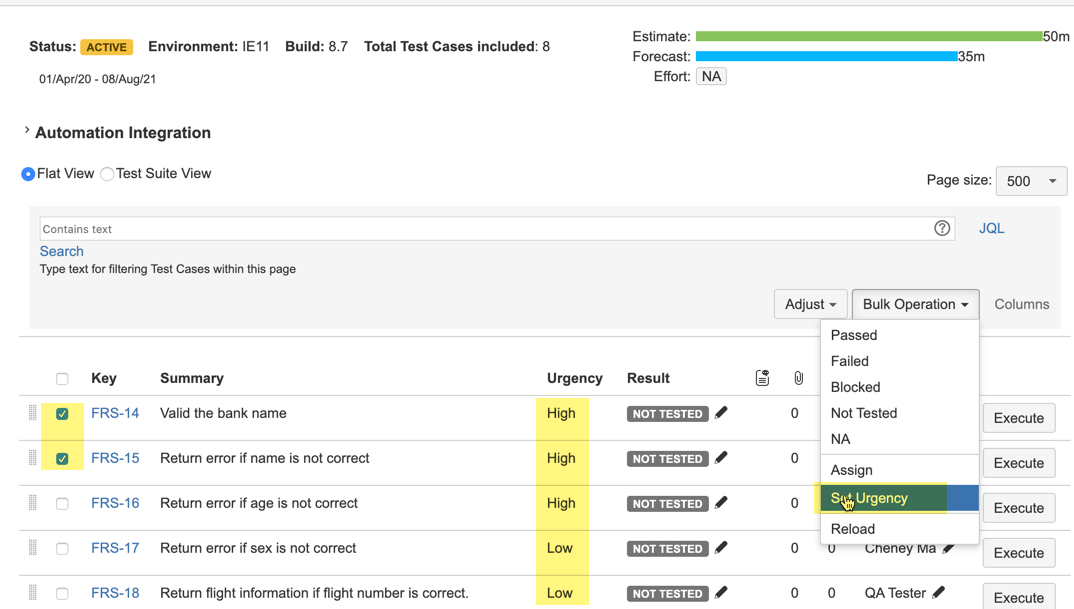Click the help question mark icon in search field
Image resolution: width=1074 pixels, height=609 pixels.
pyautogui.click(x=941, y=229)
